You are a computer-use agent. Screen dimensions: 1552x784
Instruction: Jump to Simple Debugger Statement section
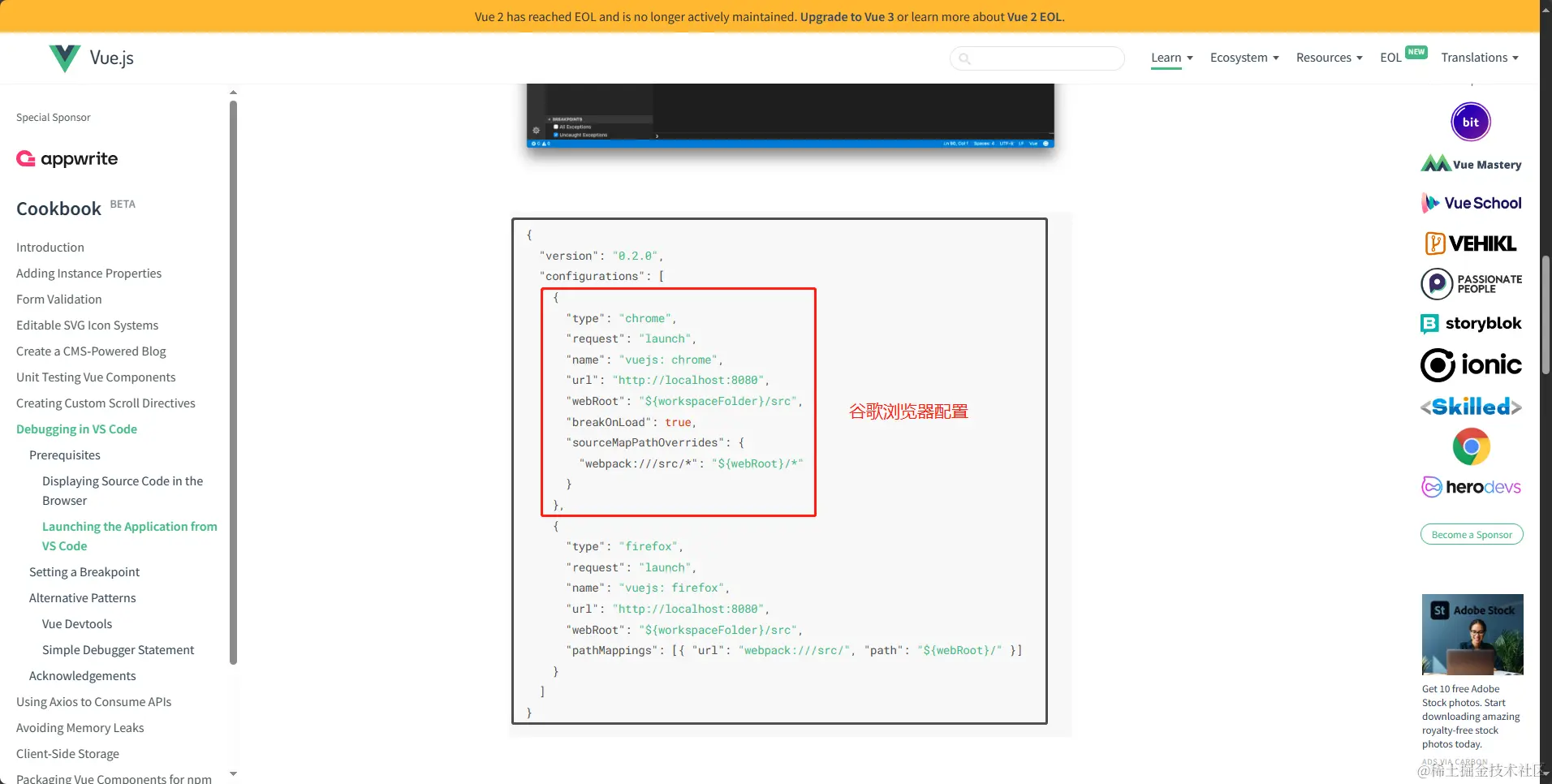click(119, 650)
